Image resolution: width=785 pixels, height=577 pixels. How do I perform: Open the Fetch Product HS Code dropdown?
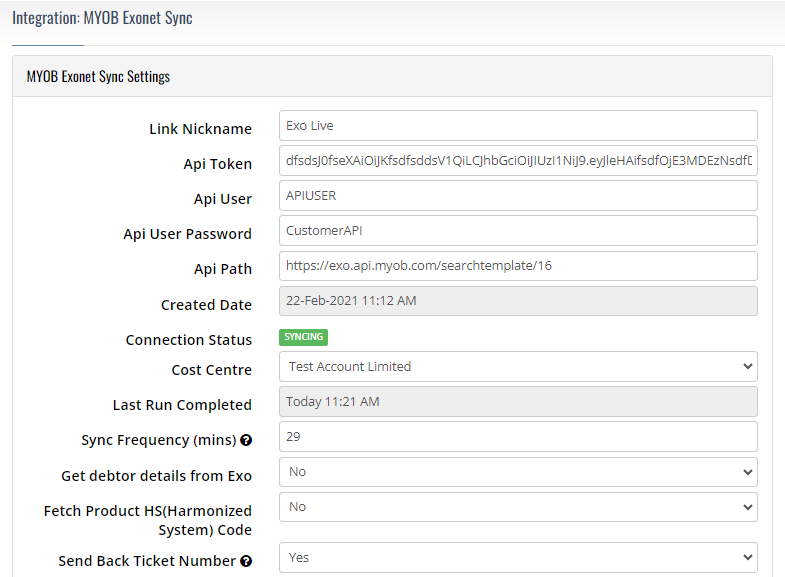click(x=518, y=506)
